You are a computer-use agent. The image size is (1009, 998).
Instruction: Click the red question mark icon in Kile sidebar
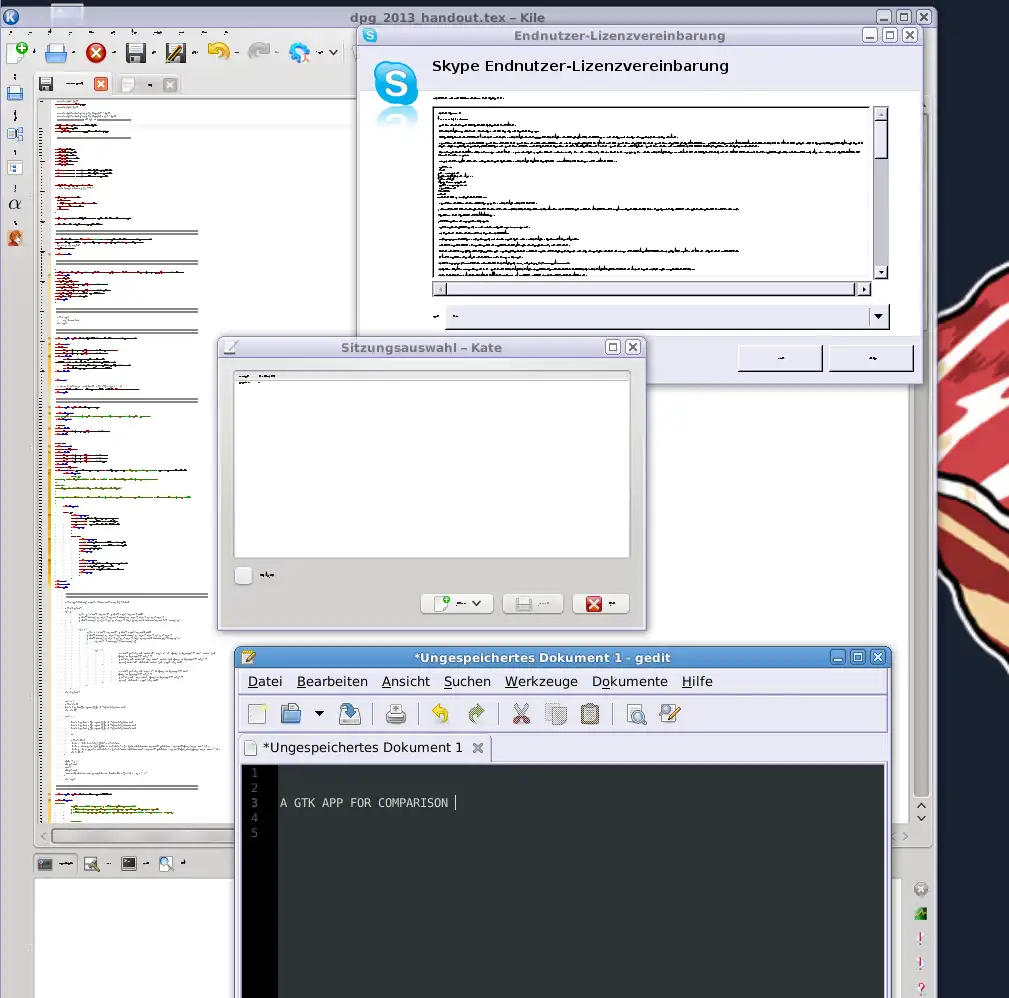pyautogui.click(x=921, y=988)
